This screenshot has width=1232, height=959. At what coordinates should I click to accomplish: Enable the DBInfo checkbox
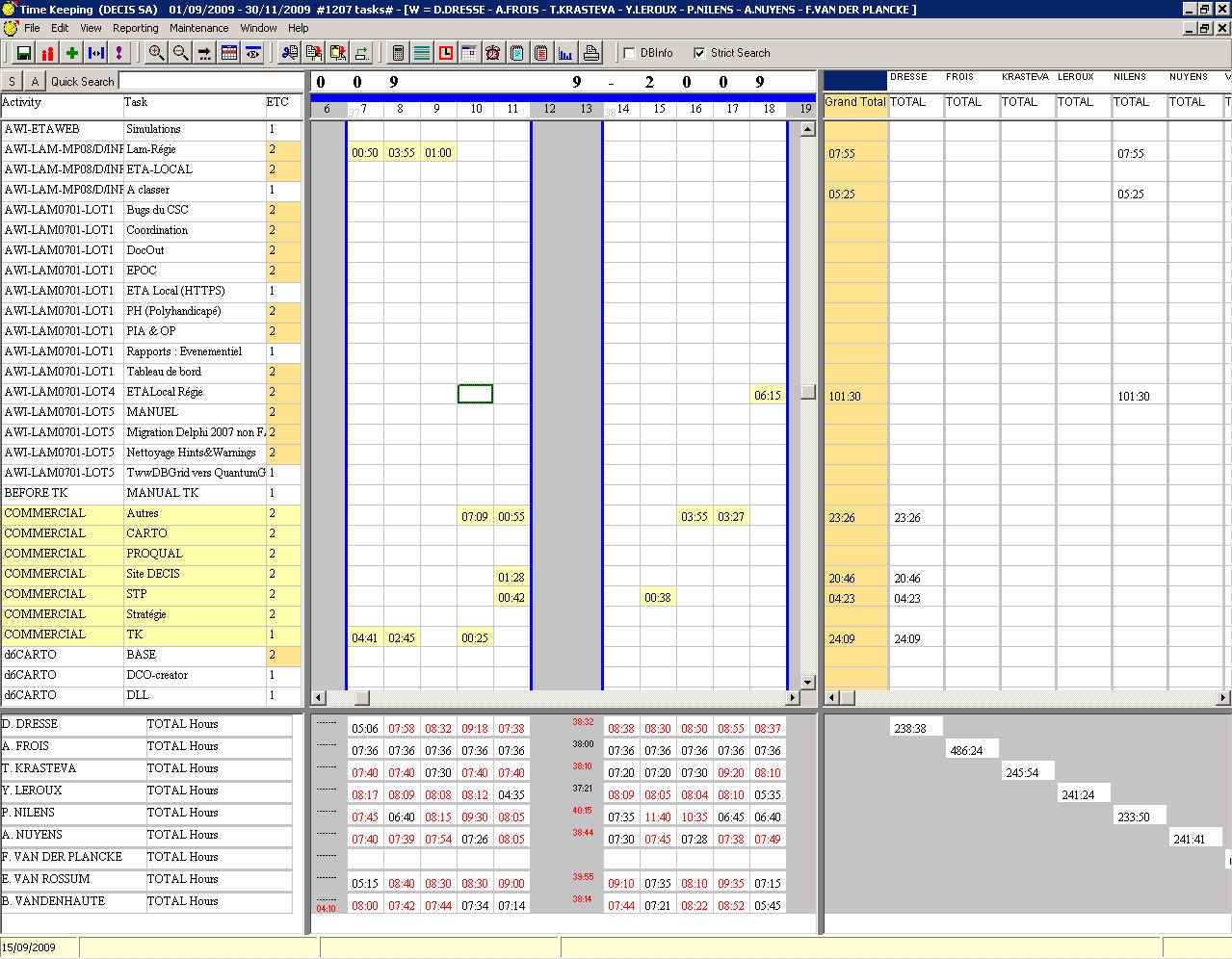click(629, 53)
